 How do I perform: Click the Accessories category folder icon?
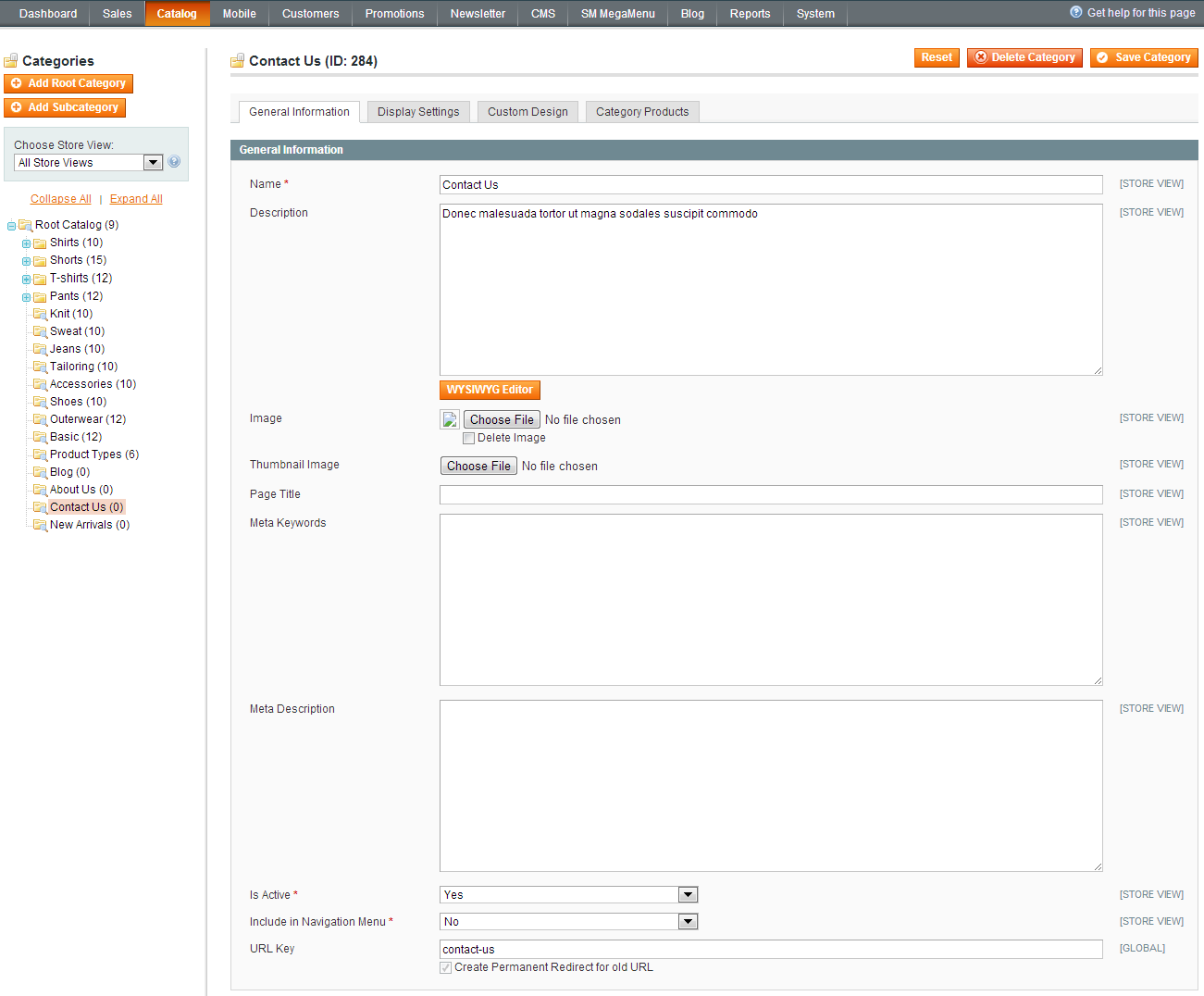click(x=40, y=384)
